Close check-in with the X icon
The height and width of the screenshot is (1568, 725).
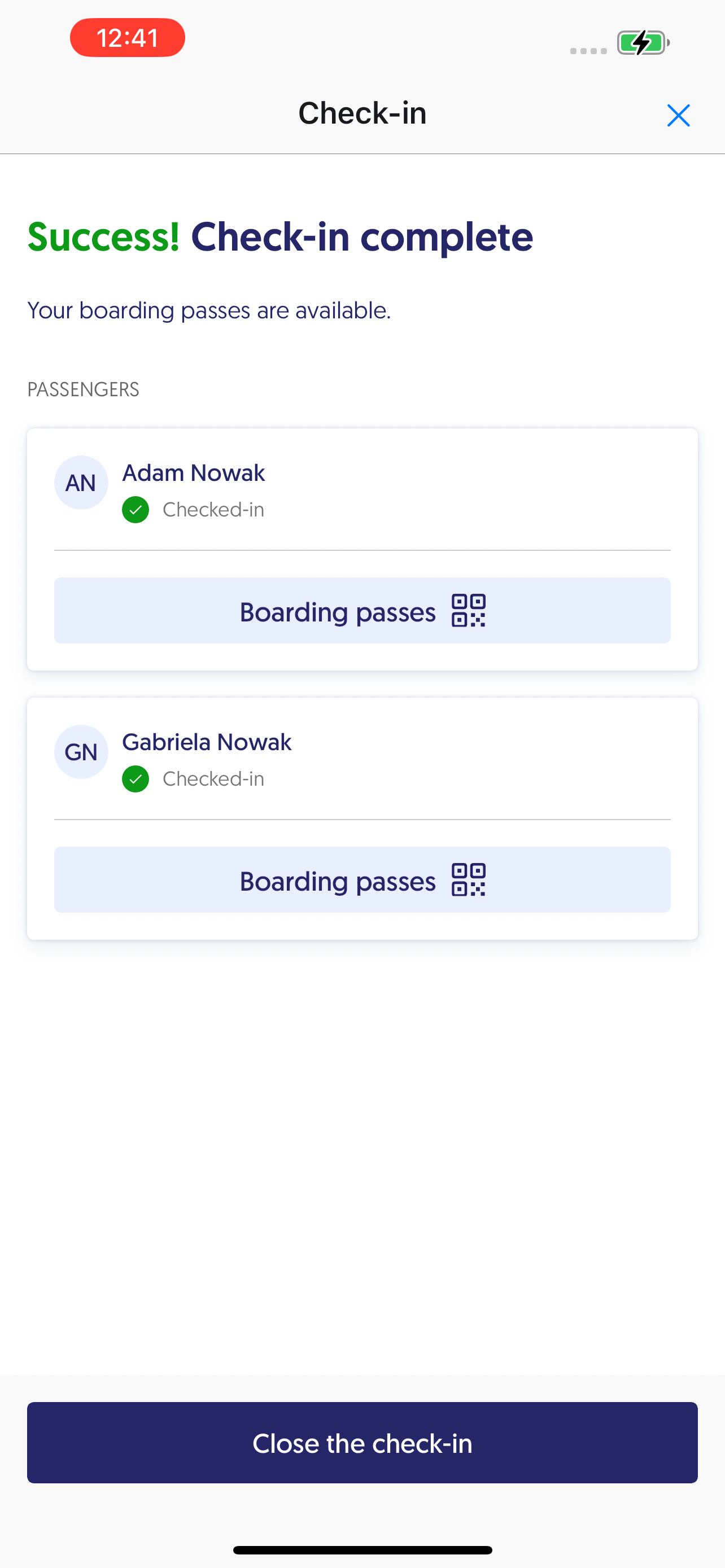678,115
